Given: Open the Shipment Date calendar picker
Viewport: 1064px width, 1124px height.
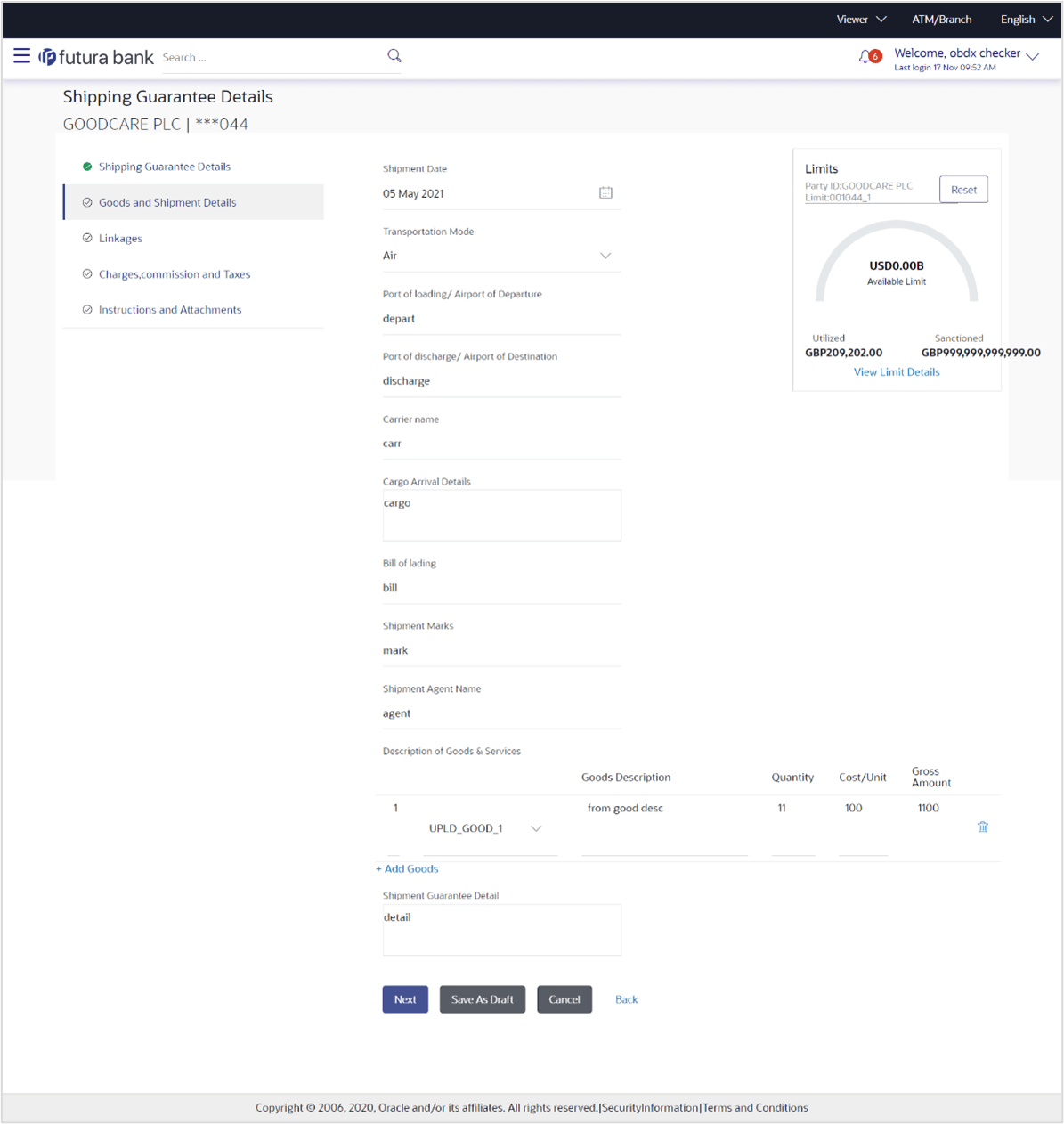Looking at the screenshot, I should [605, 192].
